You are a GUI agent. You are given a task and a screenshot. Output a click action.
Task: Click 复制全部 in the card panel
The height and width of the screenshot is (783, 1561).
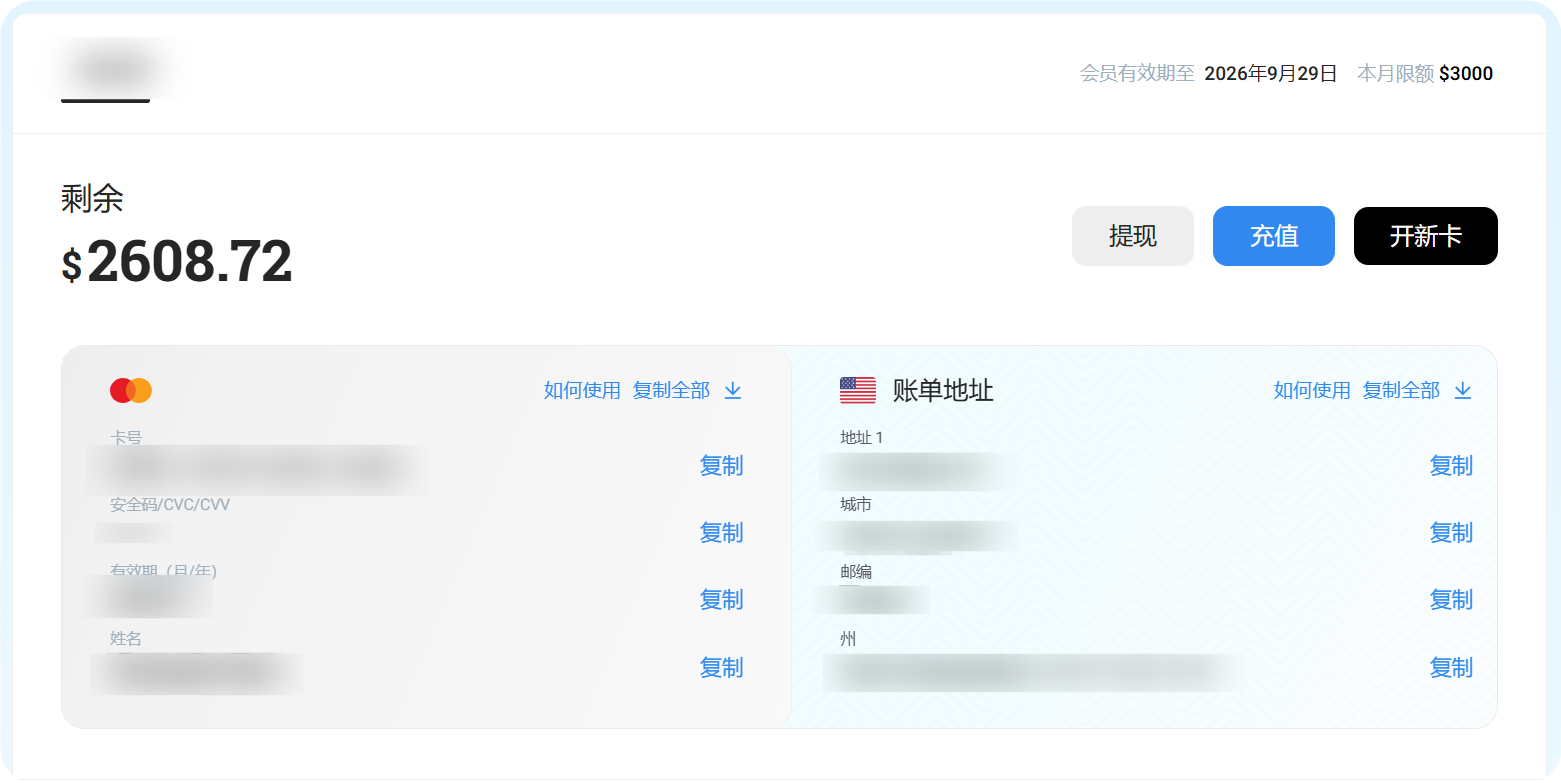coord(671,390)
